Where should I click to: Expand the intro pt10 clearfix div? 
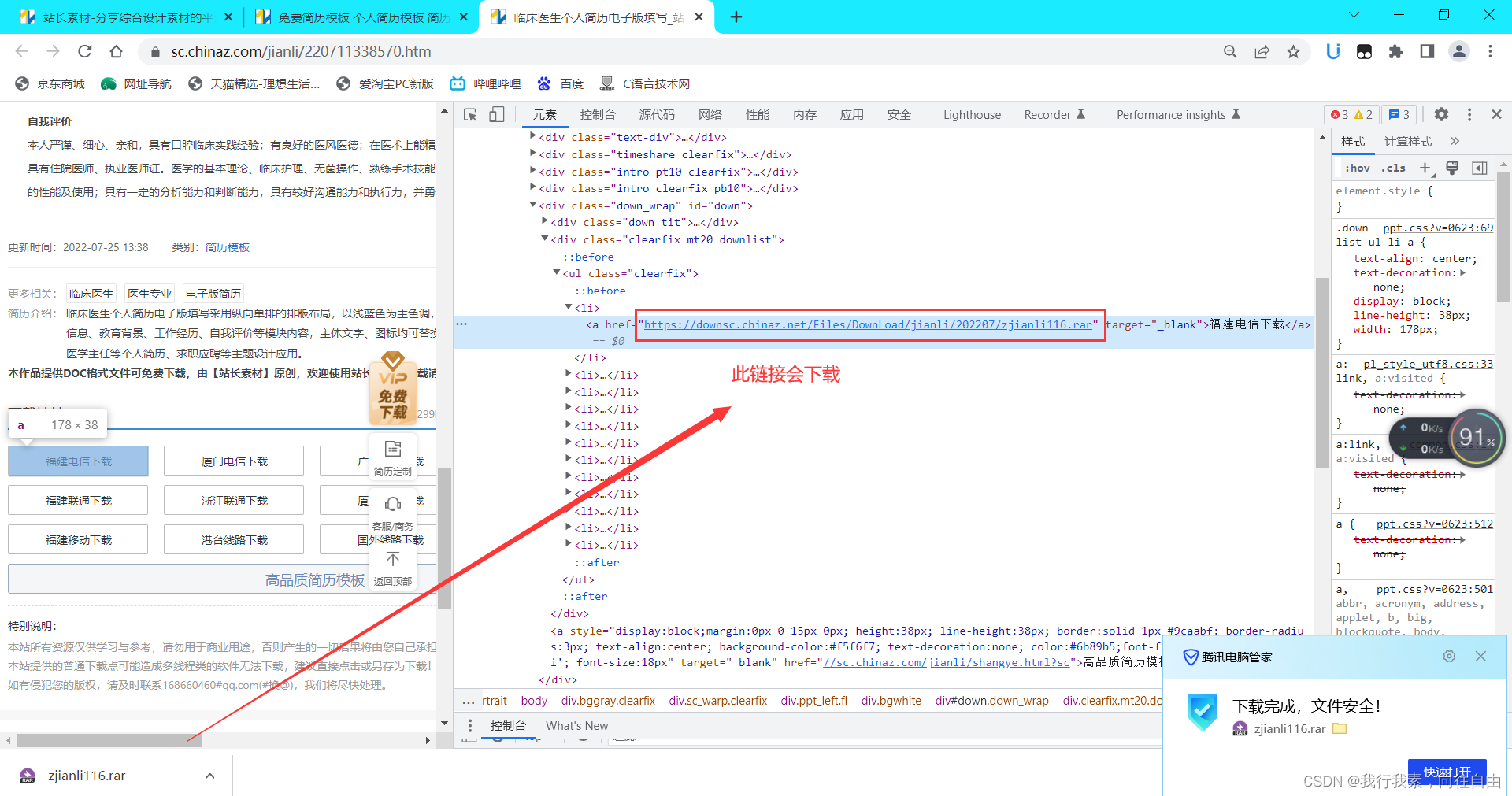533,172
